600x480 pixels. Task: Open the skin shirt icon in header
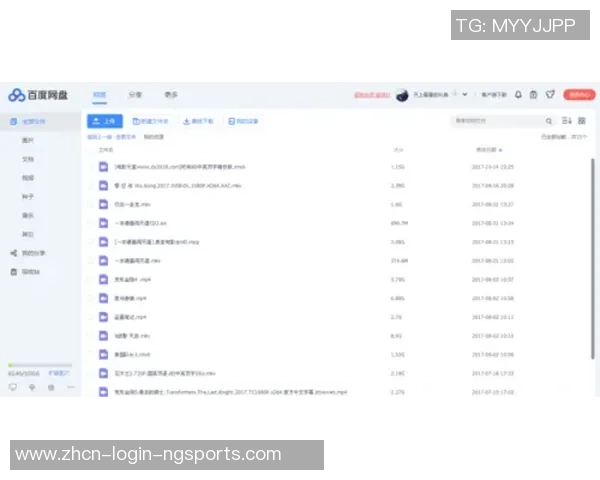coord(550,94)
